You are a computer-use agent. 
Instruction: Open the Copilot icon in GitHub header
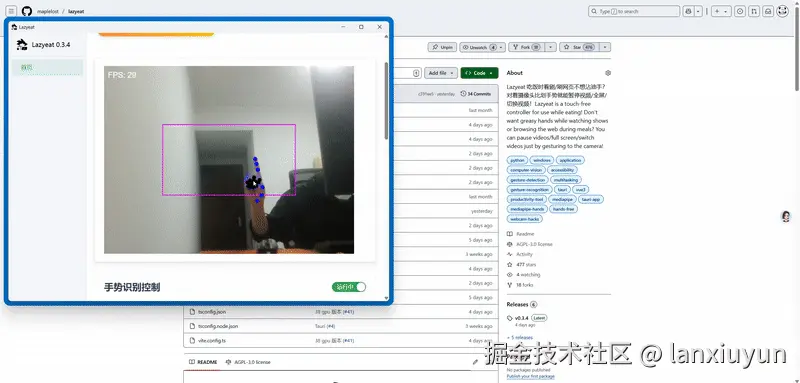689,11
